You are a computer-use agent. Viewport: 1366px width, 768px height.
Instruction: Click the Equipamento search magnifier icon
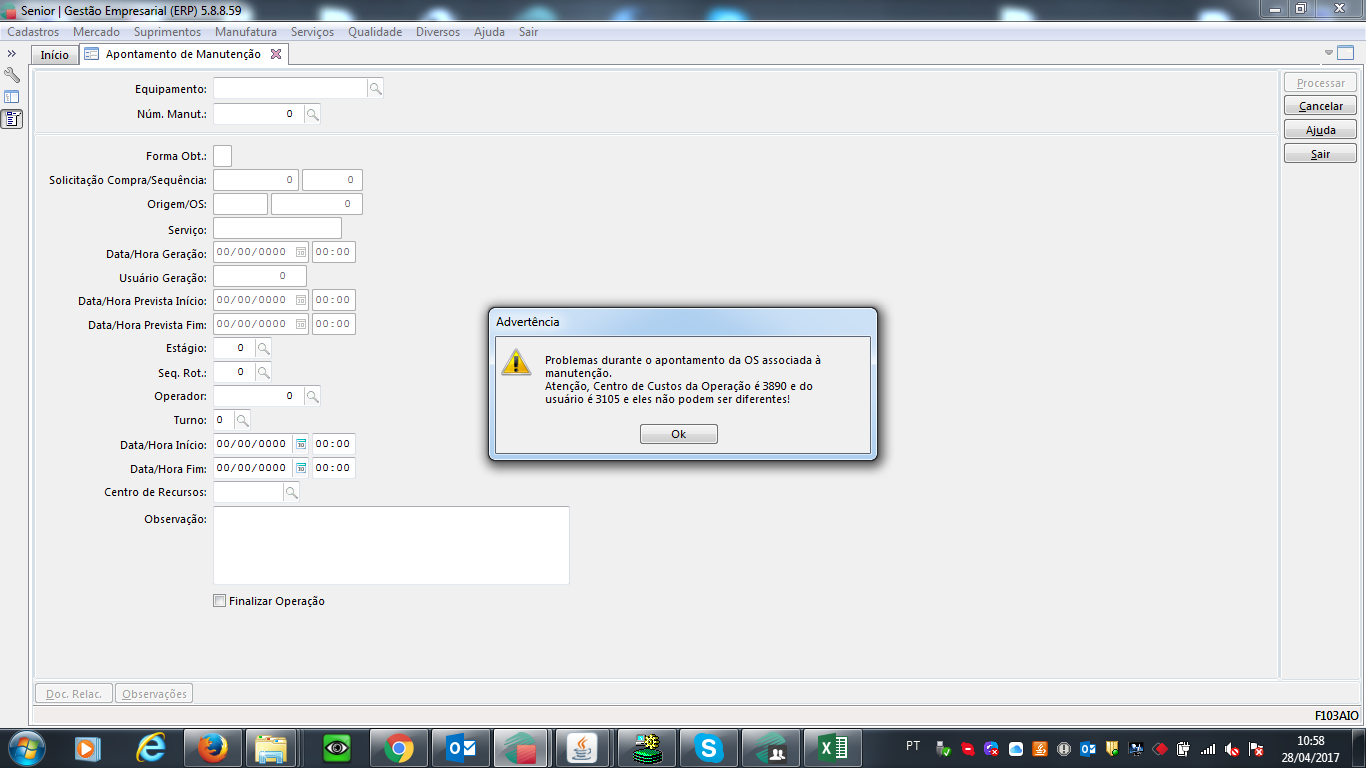point(375,89)
